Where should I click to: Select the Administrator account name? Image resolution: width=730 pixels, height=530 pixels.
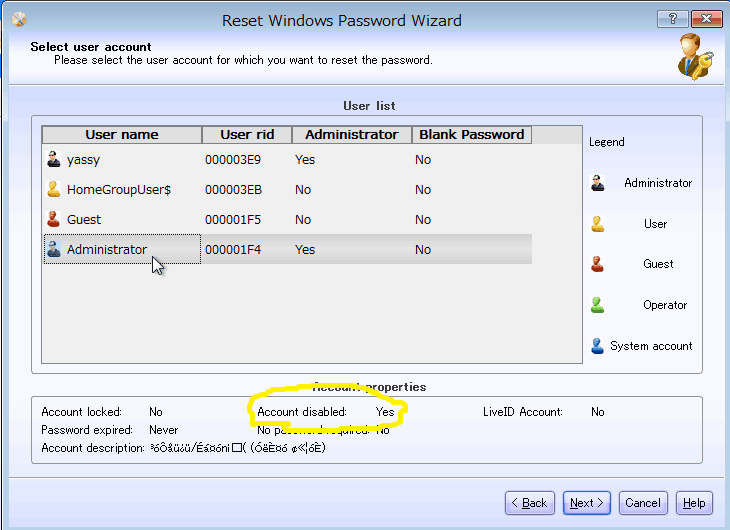click(x=107, y=249)
